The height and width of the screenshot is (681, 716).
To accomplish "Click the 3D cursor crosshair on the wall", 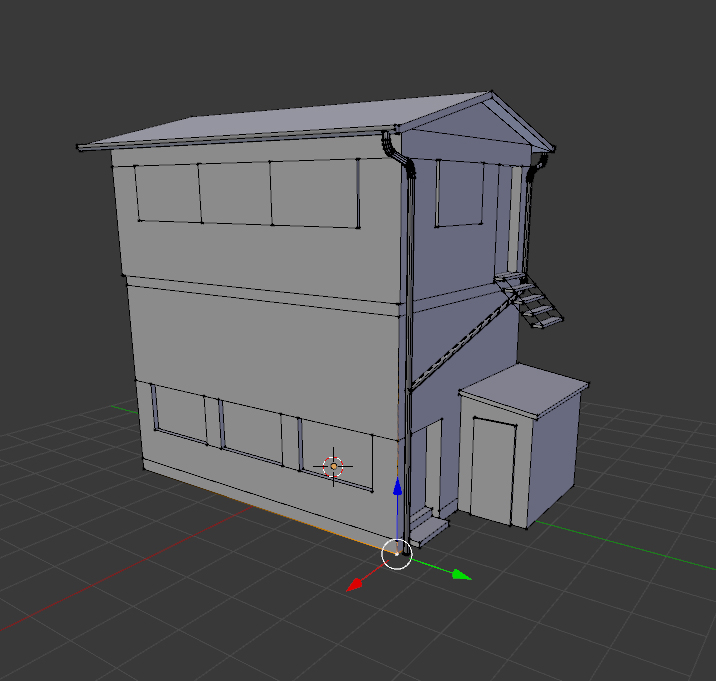I will (x=333, y=466).
